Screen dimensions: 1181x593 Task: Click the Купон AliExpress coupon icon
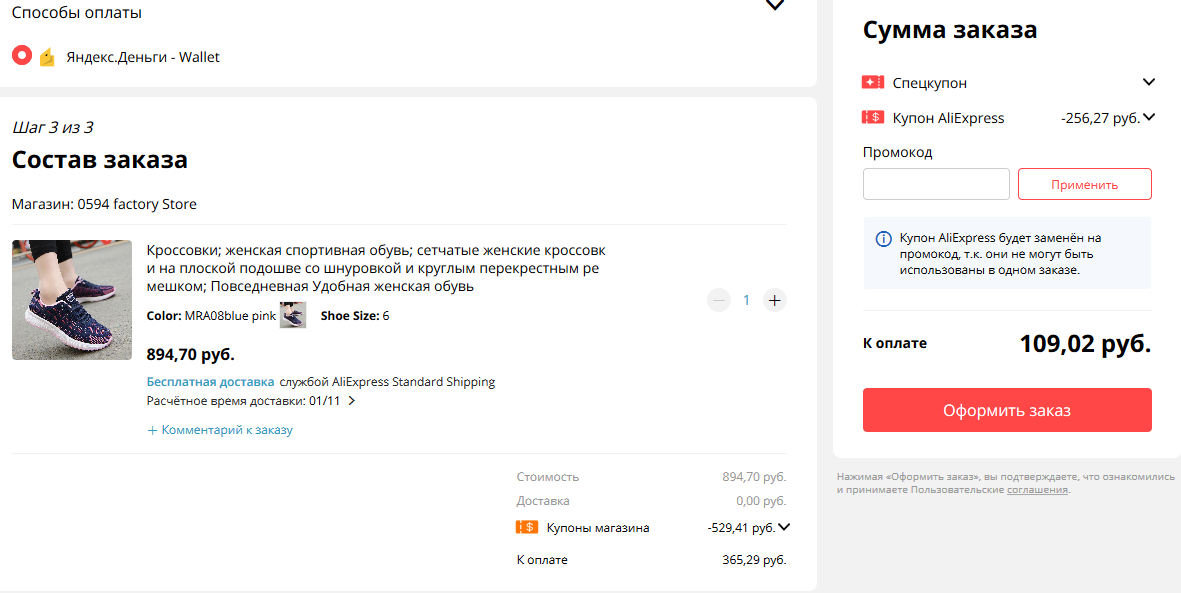[x=873, y=117]
